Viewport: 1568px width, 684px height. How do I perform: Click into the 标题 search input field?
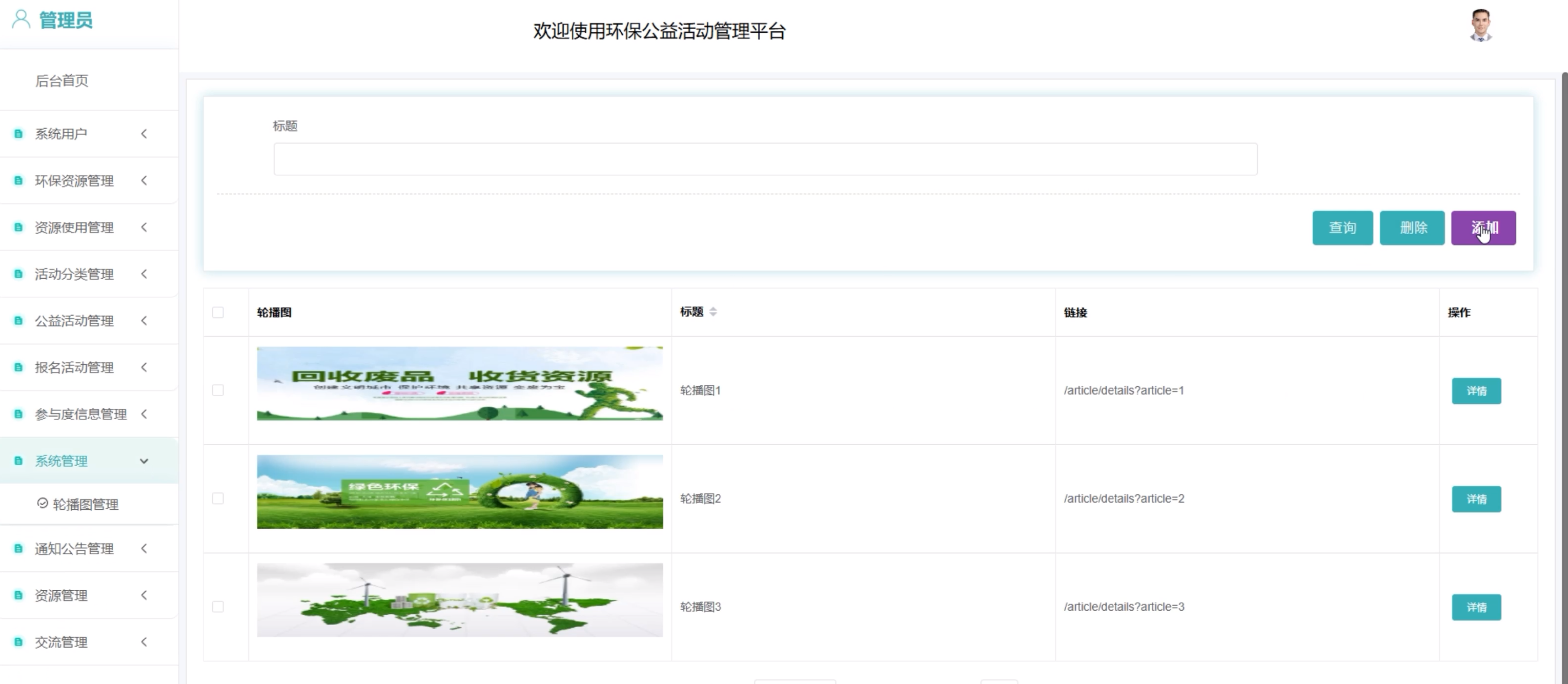point(765,159)
